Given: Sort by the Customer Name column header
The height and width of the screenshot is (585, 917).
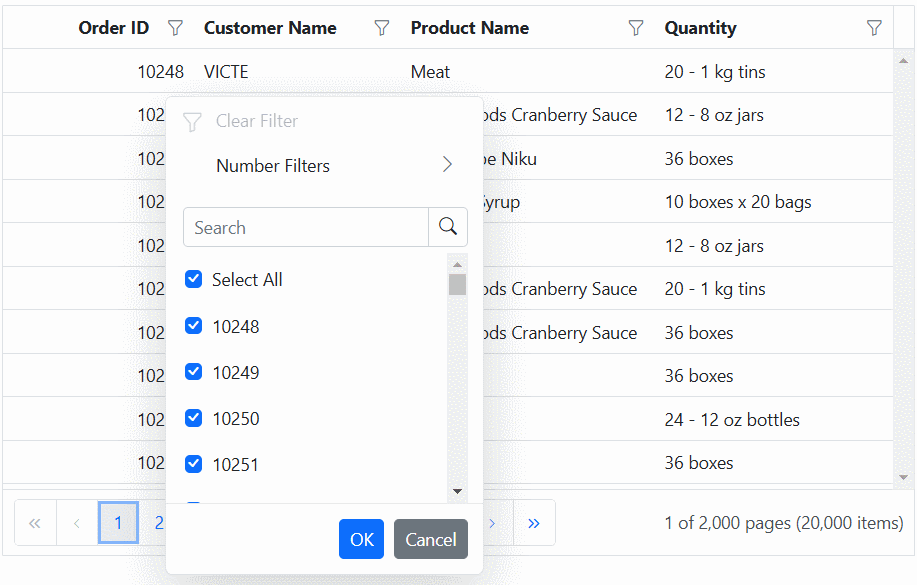Looking at the screenshot, I should pos(270,27).
